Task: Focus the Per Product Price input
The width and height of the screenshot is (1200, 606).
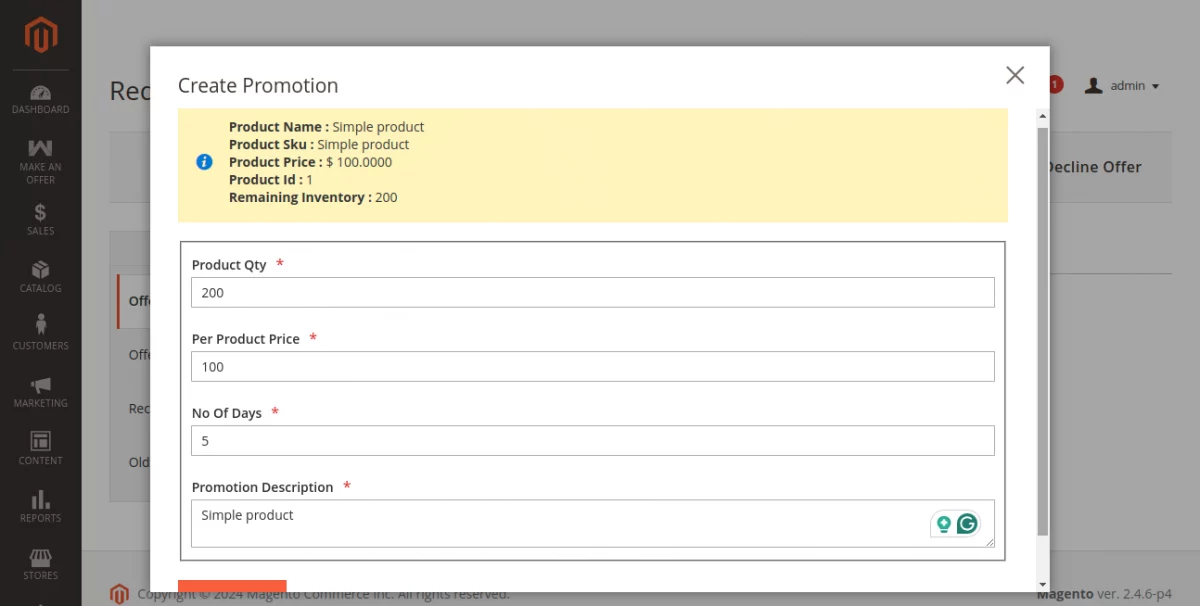Action: coord(592,367)
